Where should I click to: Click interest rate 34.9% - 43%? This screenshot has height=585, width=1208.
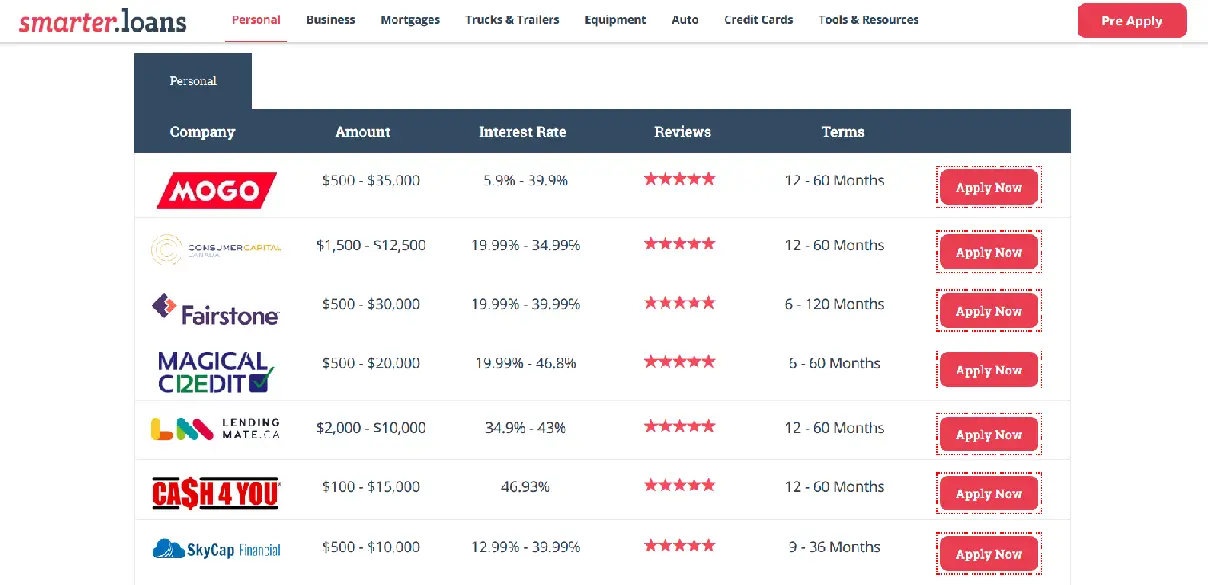point(526,428)
